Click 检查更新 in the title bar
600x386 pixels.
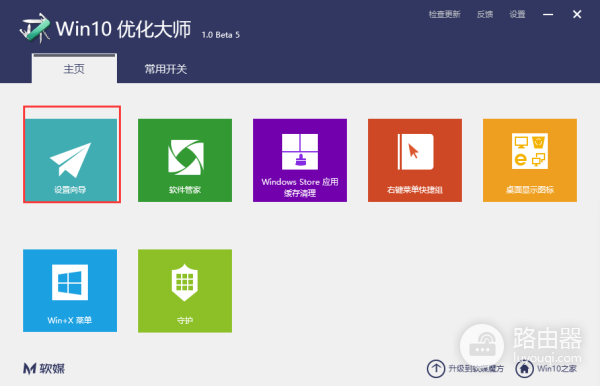(x=444, y=15)
